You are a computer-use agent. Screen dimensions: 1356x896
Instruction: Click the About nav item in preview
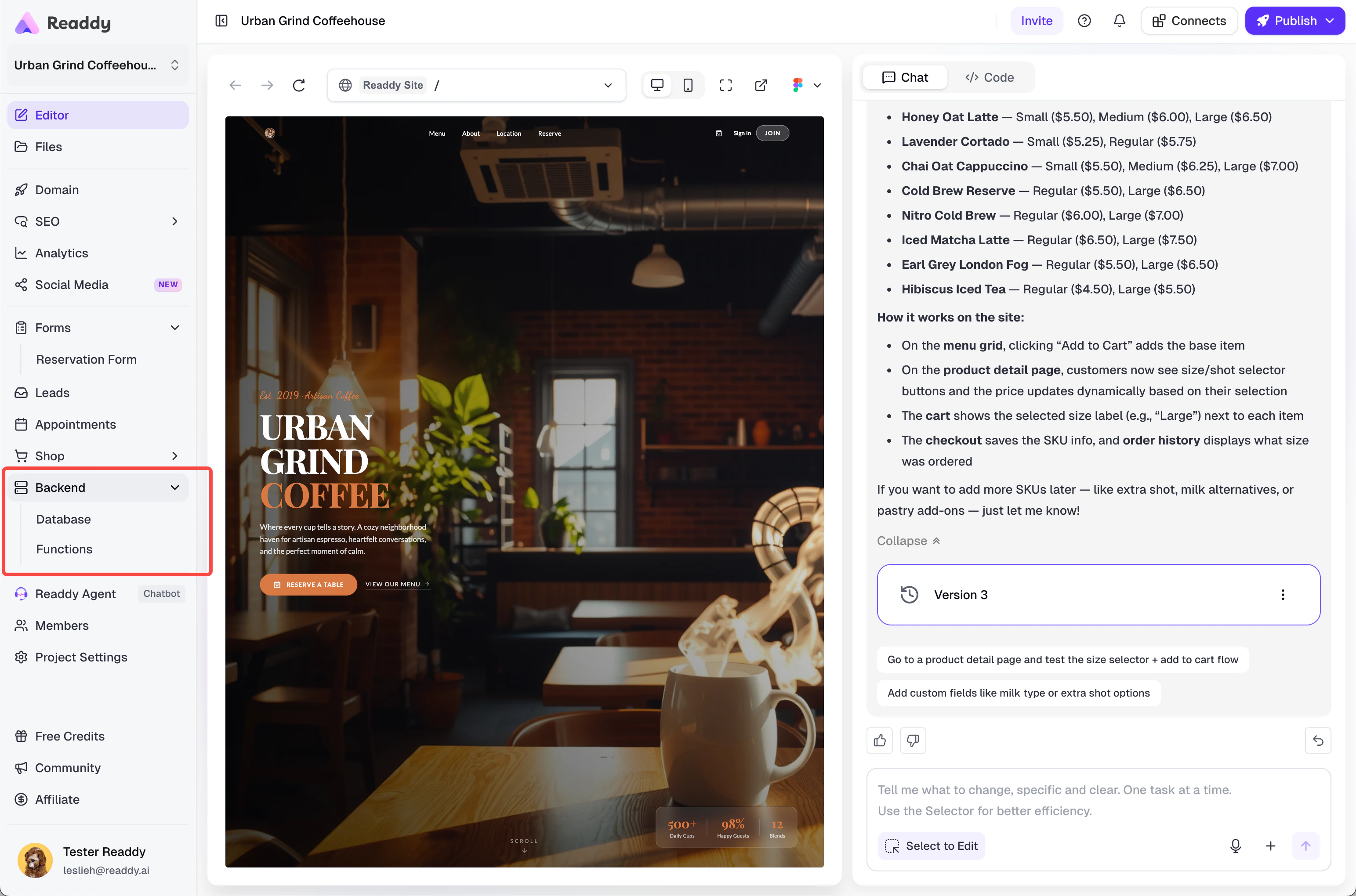[x=471, y=133]
